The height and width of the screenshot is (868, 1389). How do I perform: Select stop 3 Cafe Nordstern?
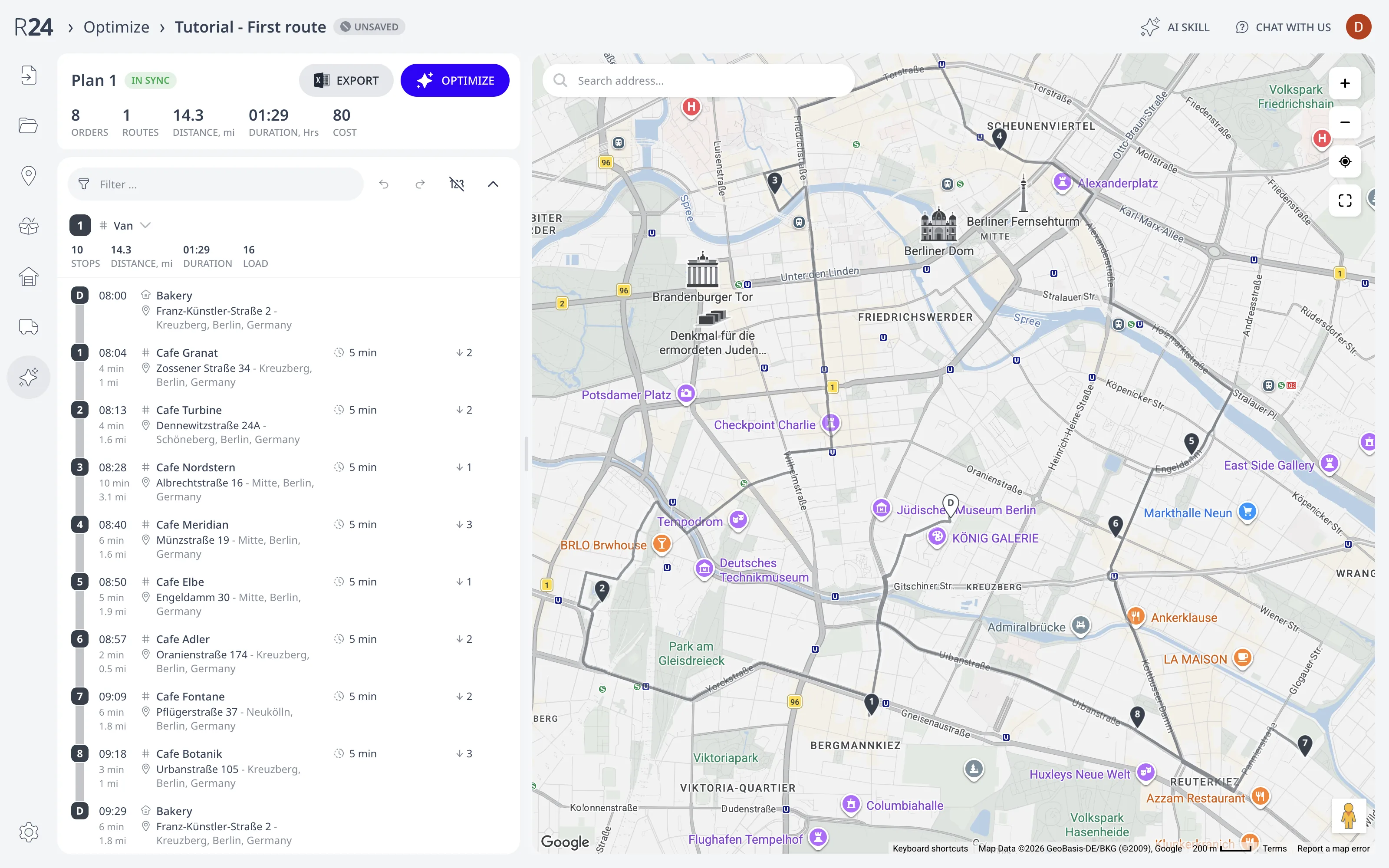coord(289,482)
